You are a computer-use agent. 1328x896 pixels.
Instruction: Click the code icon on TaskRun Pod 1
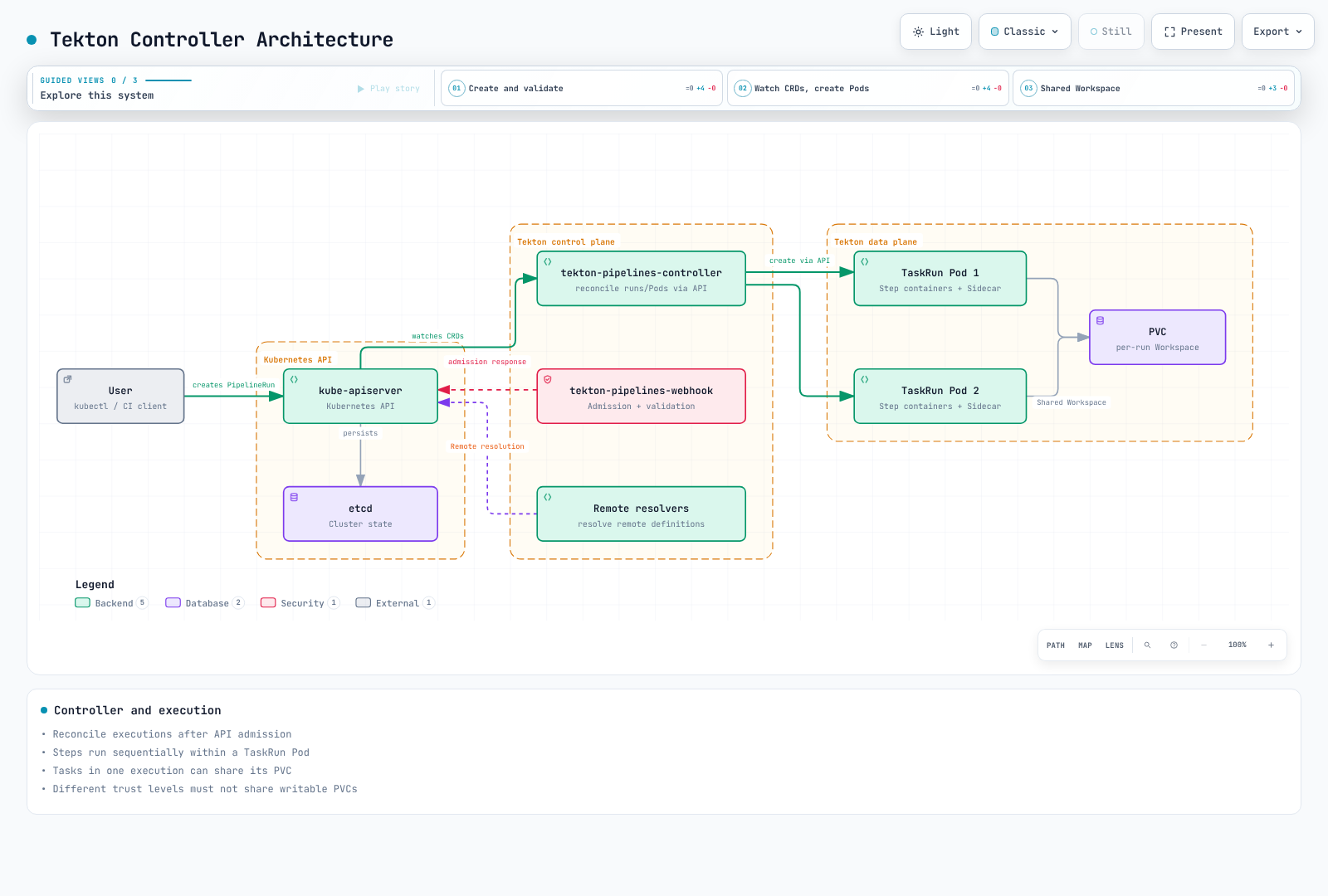point(865,261)
